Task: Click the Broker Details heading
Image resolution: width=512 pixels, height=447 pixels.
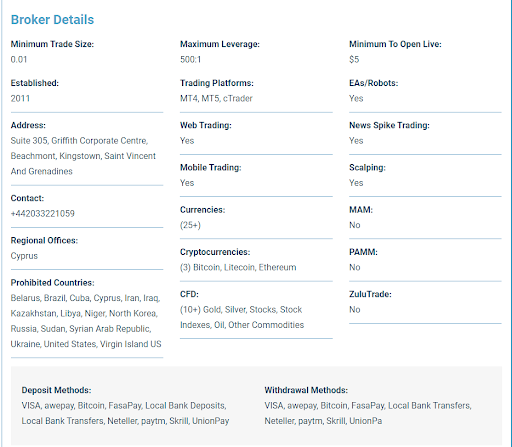Action: point(52,20)
